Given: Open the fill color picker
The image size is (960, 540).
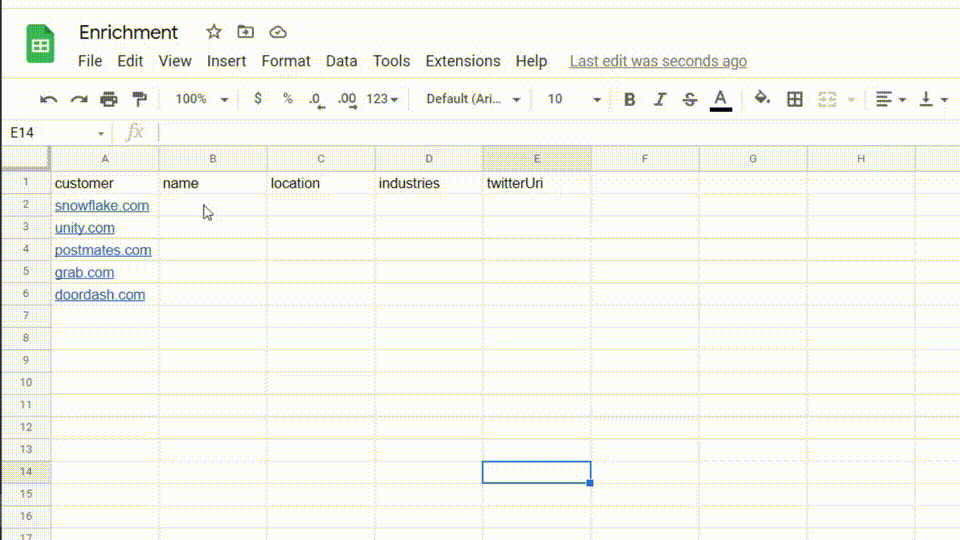Looking at the screenshot, I should [762, 99].
